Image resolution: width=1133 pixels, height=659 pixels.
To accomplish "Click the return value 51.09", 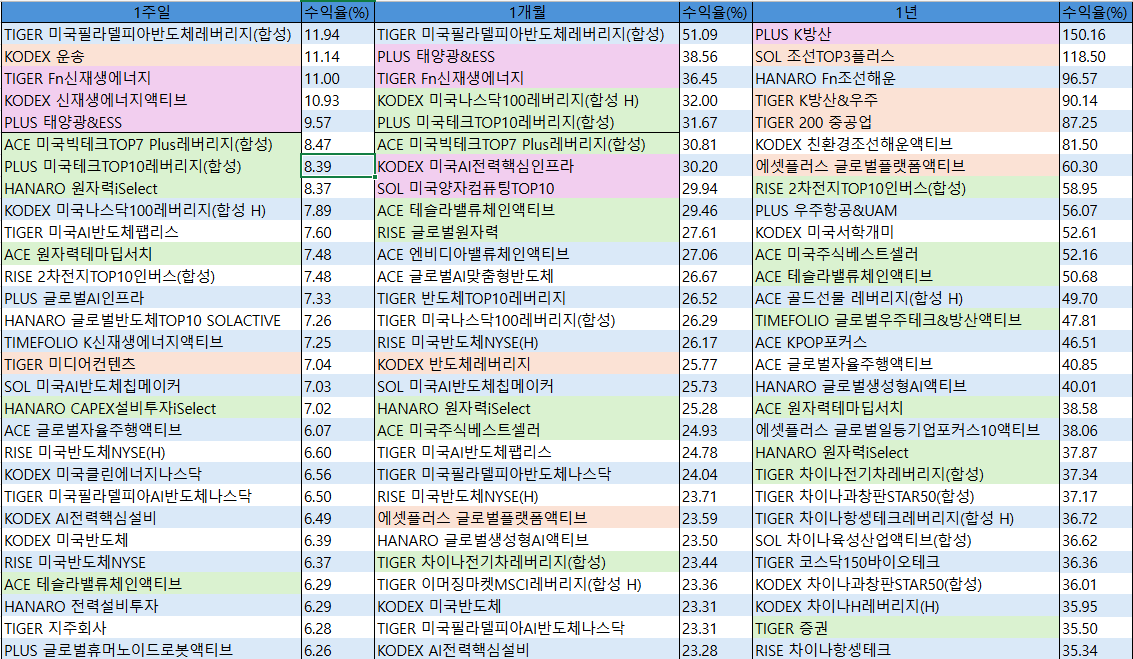I will (716, 35).
